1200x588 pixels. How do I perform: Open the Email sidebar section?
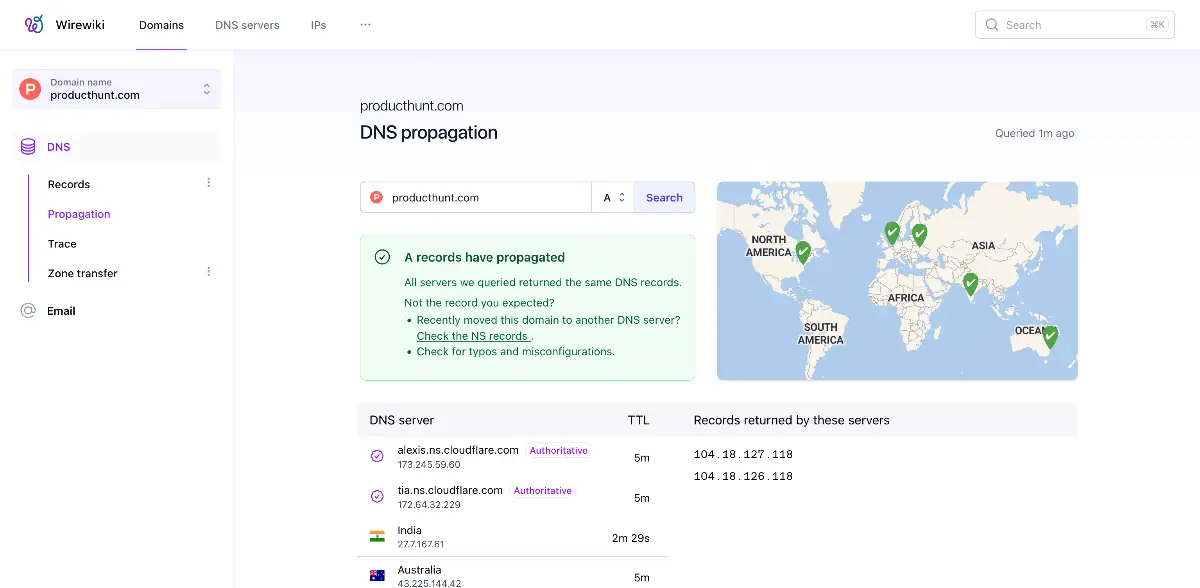(61, 311)
